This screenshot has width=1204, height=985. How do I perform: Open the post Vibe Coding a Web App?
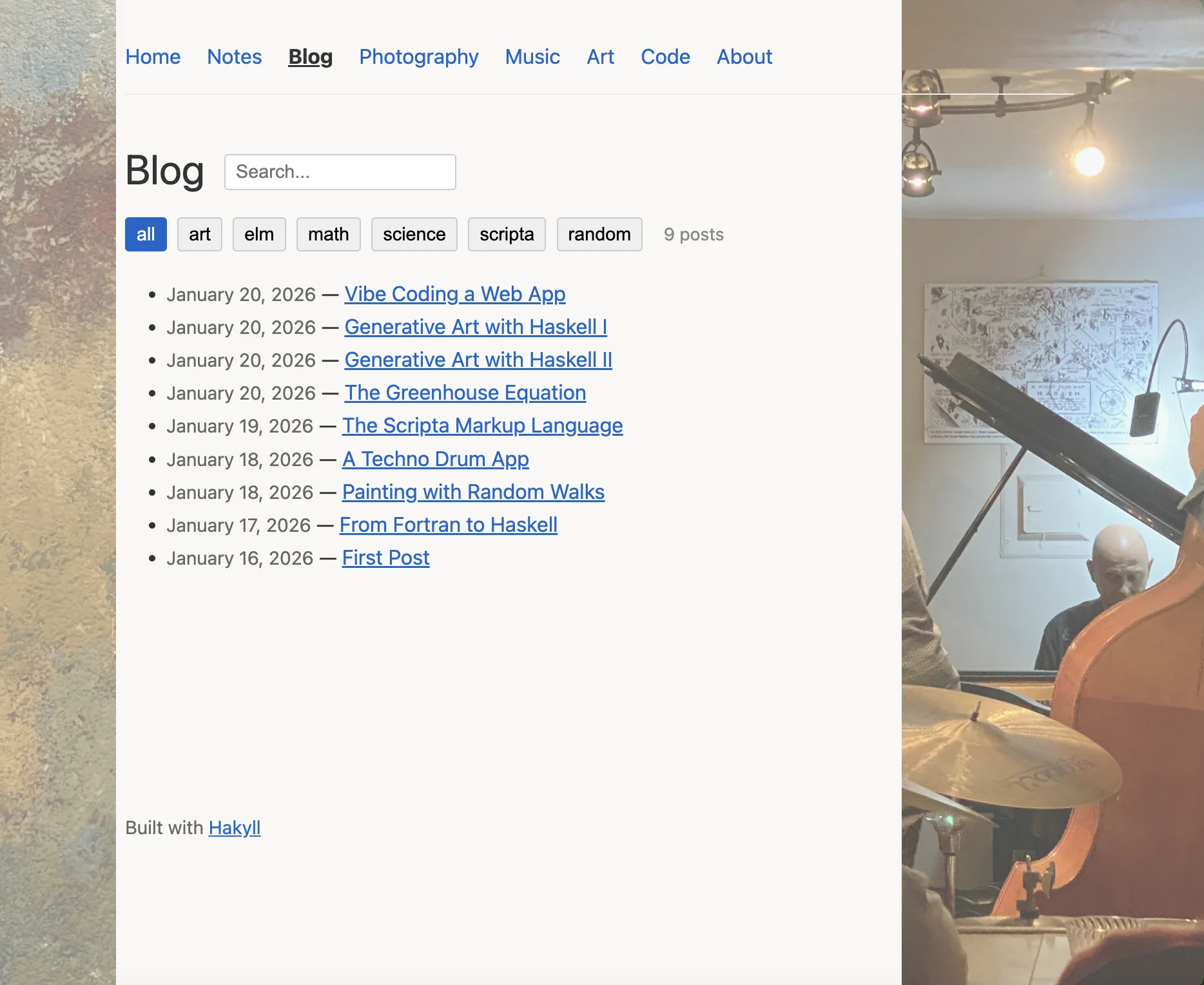click(455, 294)
